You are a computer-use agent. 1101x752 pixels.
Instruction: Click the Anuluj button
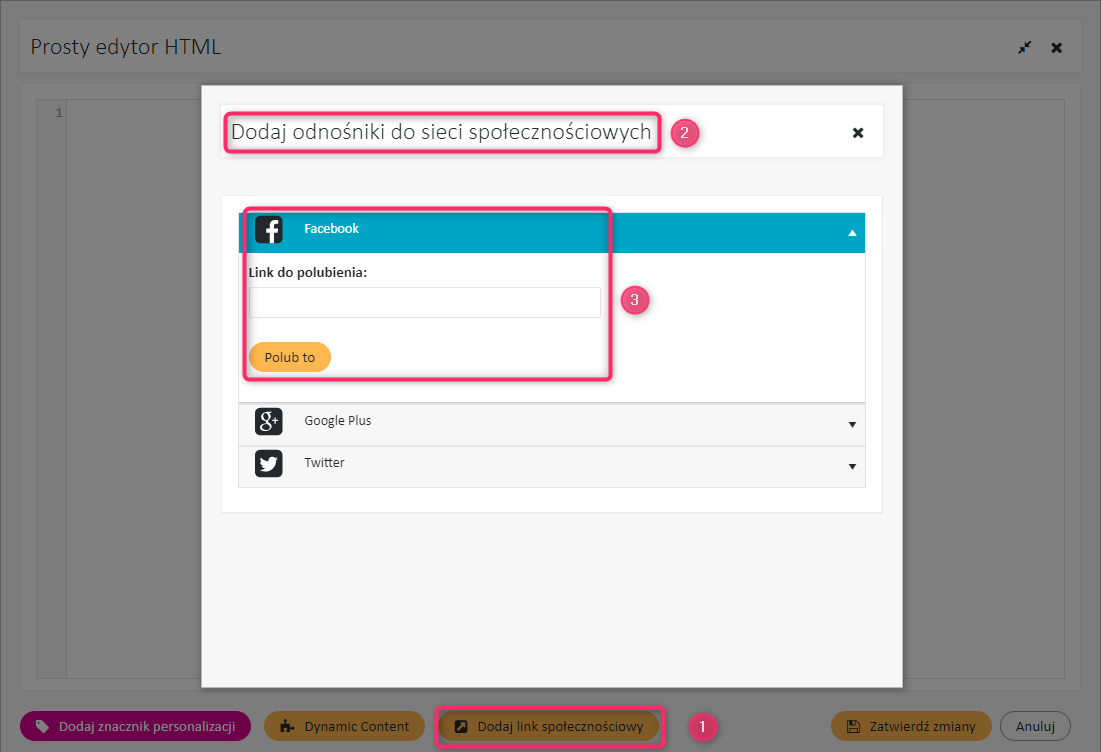[x=1035, y=726]
